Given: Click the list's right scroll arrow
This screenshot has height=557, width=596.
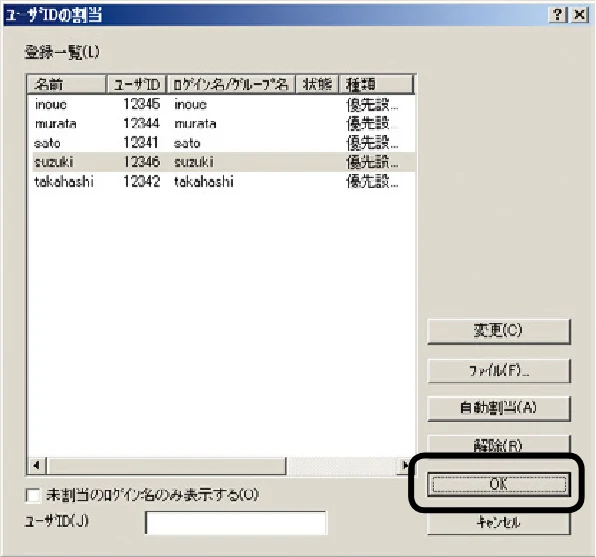Looking at the screenshot, I should tap(405, 465).
